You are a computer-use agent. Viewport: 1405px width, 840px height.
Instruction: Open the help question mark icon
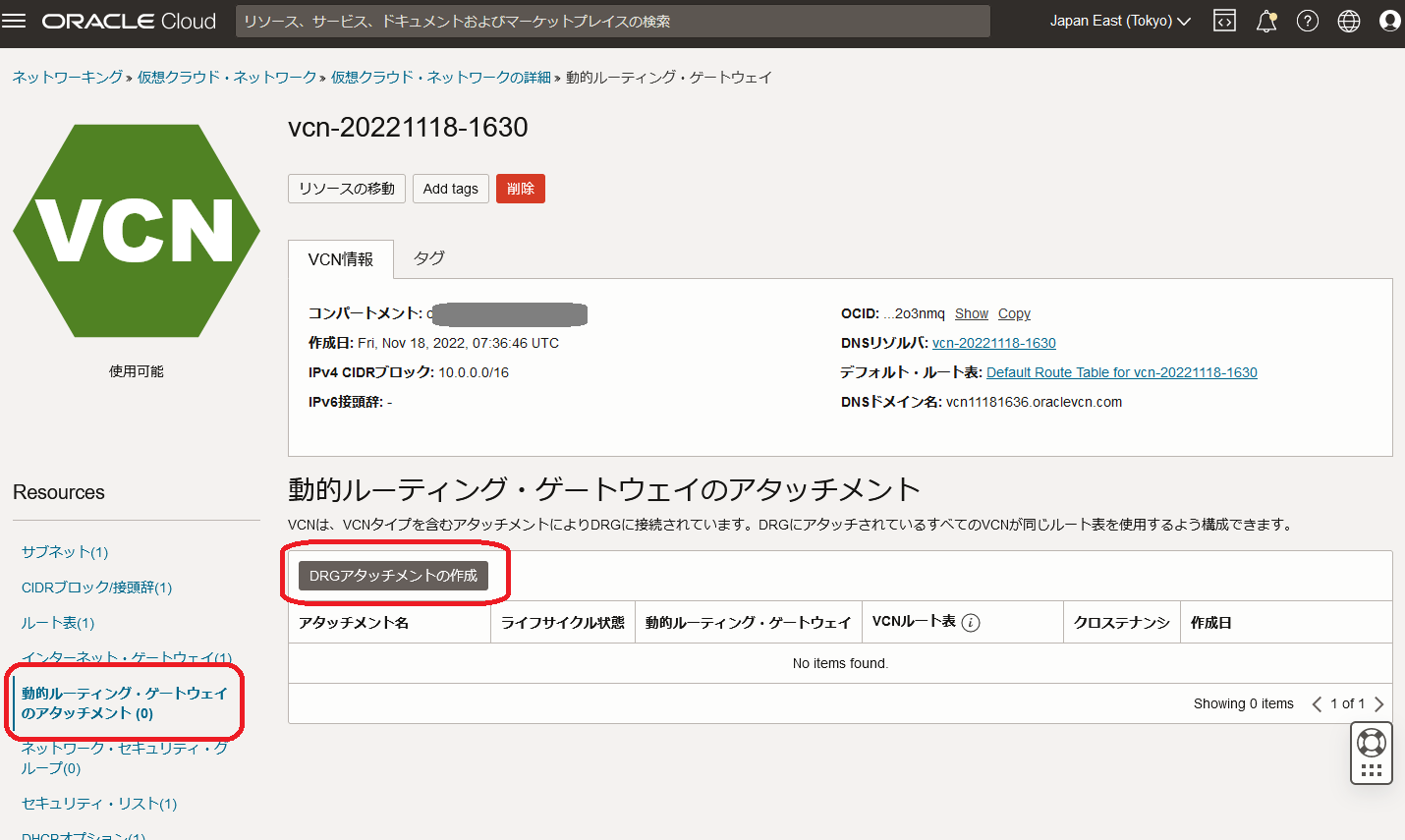point(1307,20)
